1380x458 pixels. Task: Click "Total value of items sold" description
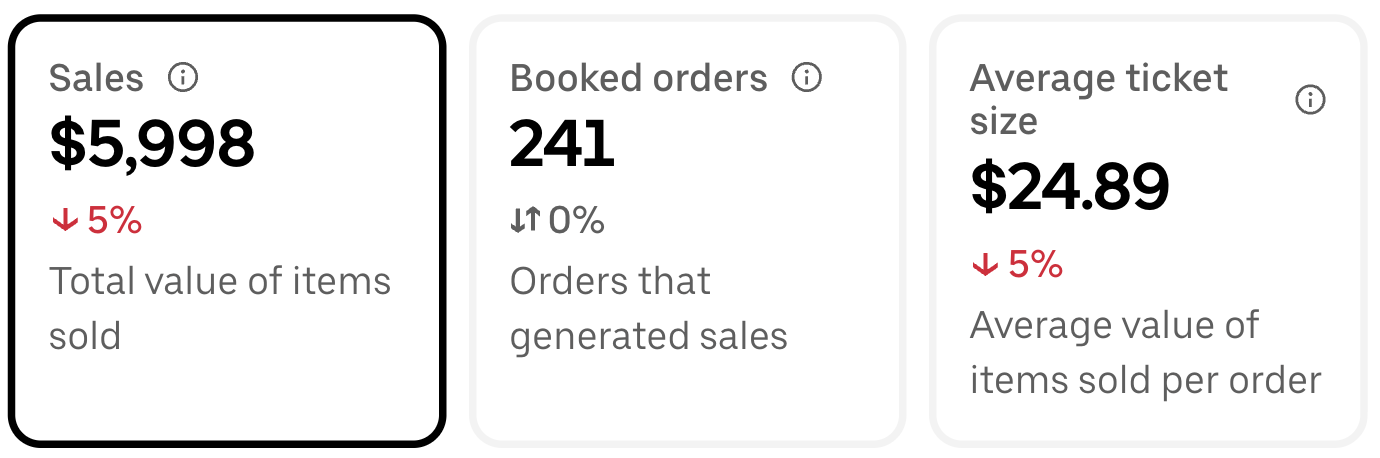pyautogui.click(x=220, y=308)
